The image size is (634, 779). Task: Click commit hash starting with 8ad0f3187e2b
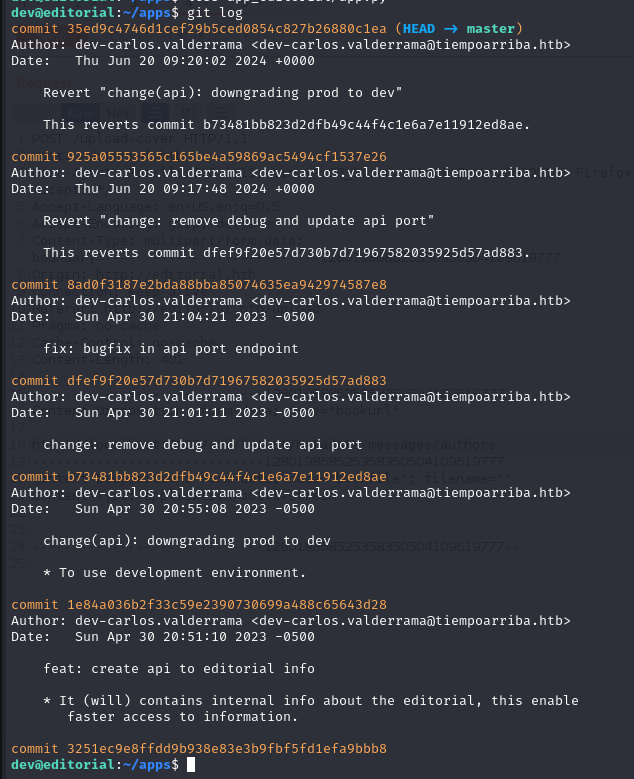pyautogui.click(x=227, y=285)
